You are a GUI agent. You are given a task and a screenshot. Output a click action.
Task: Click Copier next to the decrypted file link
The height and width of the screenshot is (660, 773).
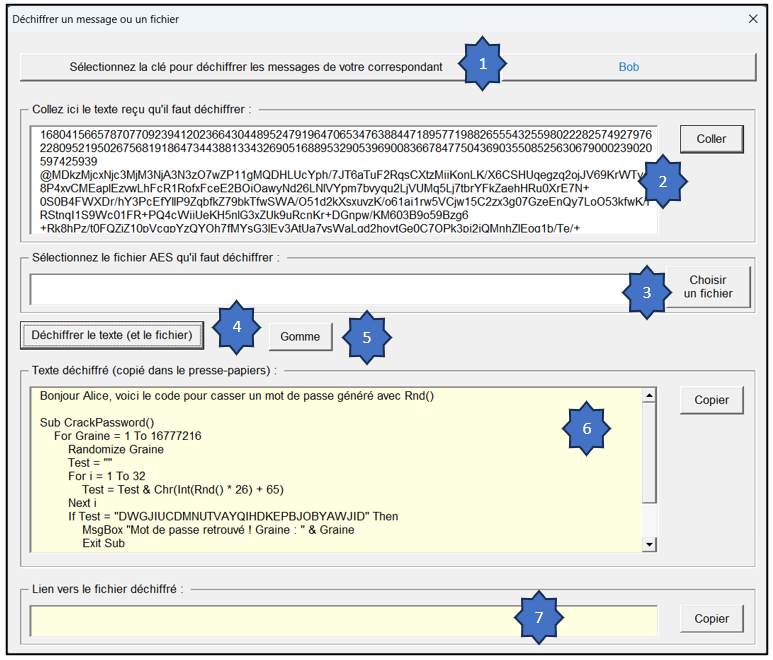tap(711, 619)
